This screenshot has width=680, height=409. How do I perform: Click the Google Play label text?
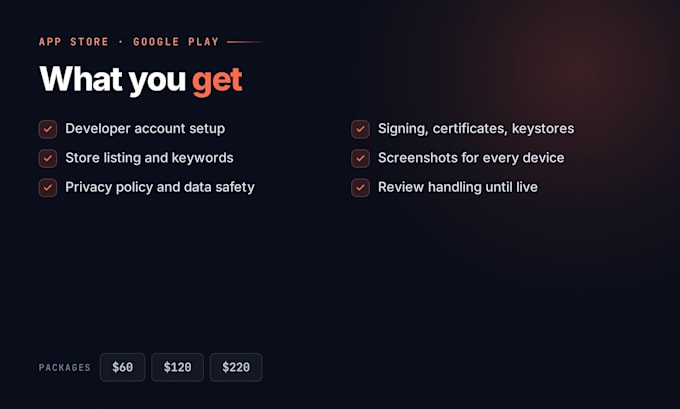click(176, 42)
